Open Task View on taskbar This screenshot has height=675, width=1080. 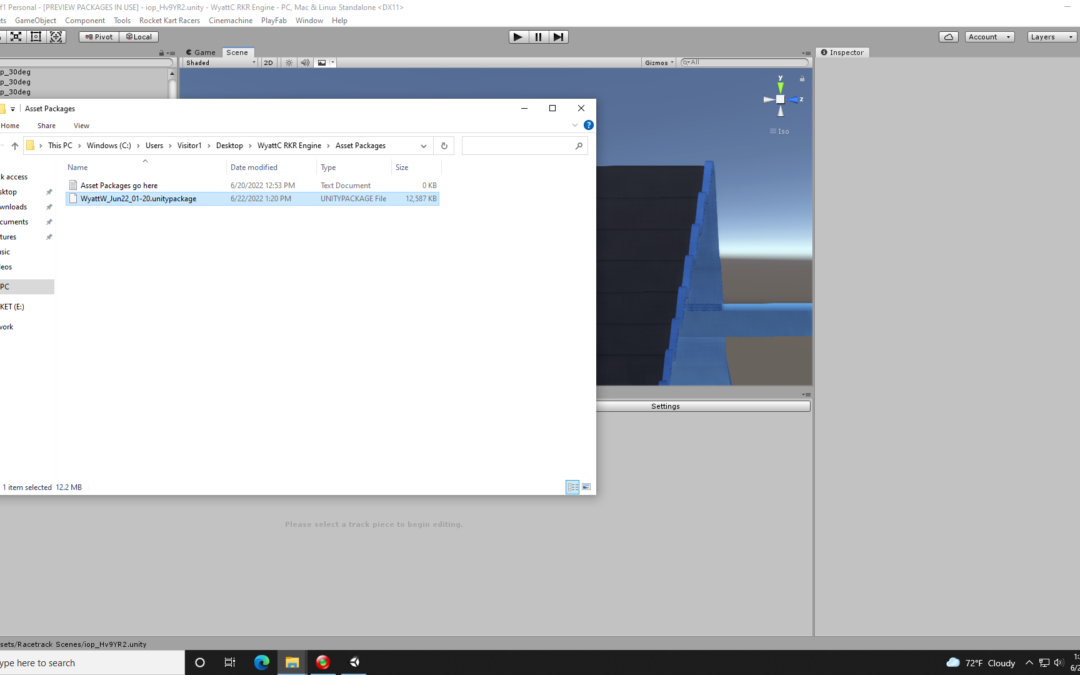[230, 663]
